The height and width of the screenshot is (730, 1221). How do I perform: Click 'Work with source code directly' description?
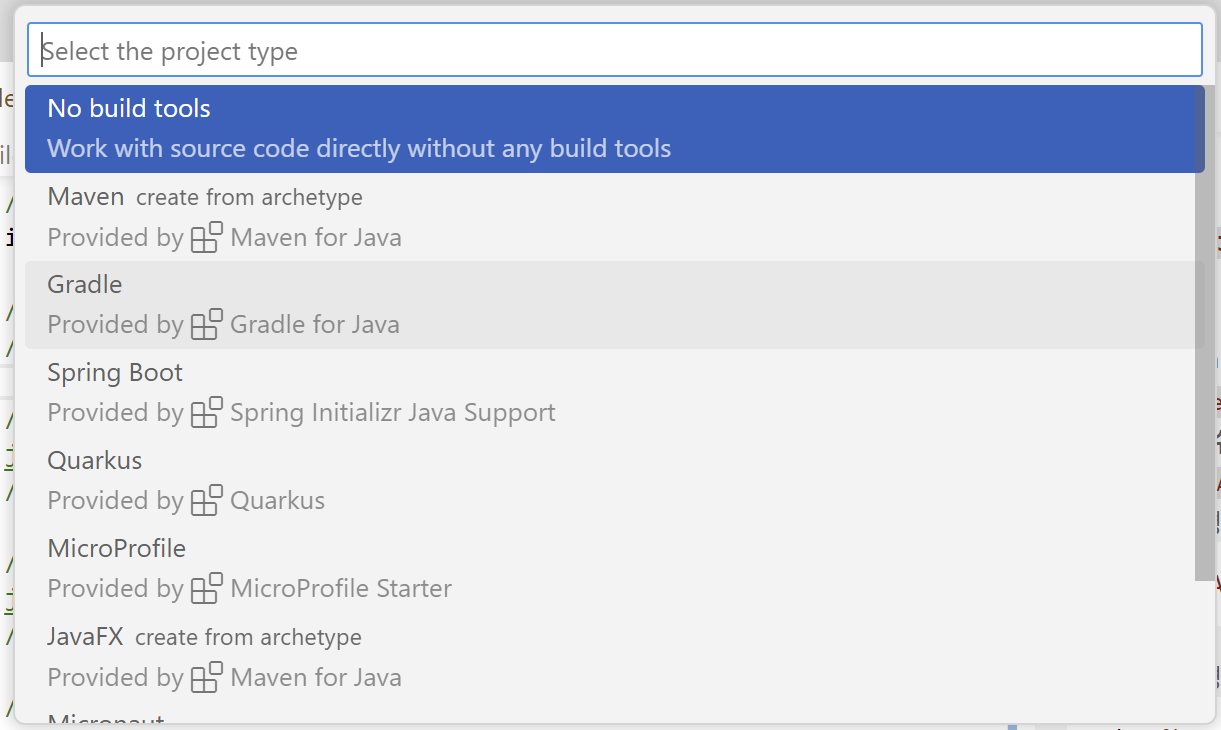tap(359, 149)
